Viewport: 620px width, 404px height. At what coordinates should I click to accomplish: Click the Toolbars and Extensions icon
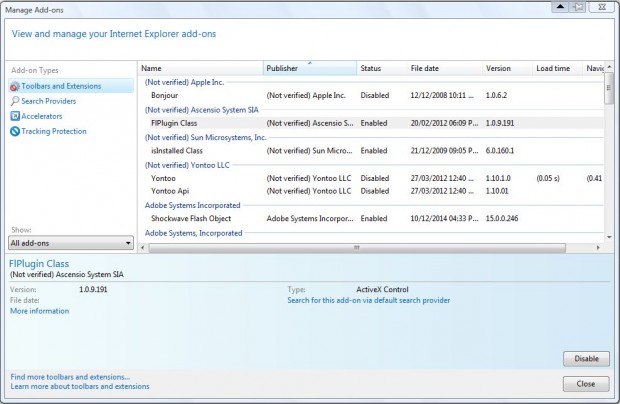coord(15,86)
